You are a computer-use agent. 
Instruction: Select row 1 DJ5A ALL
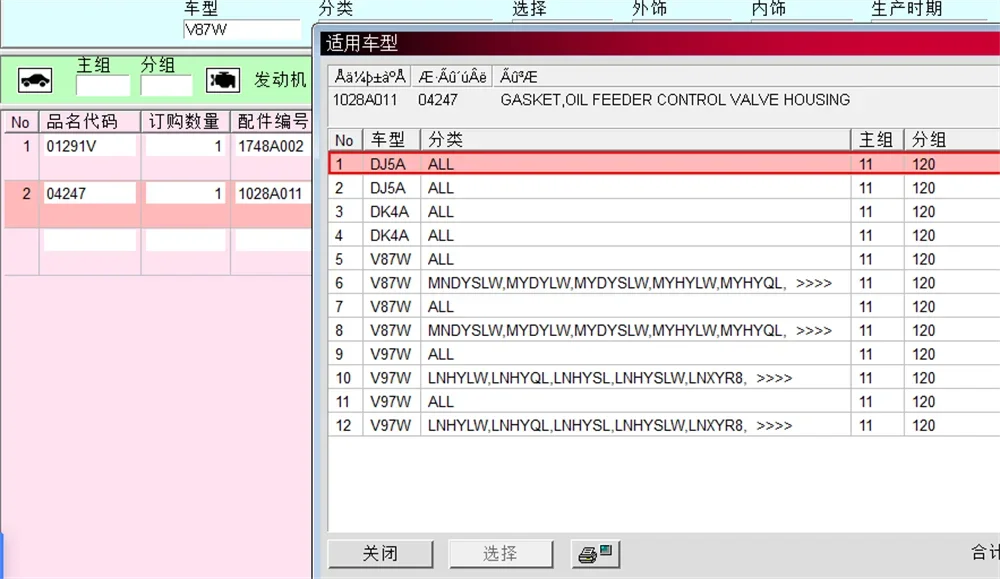click(664, 164)
